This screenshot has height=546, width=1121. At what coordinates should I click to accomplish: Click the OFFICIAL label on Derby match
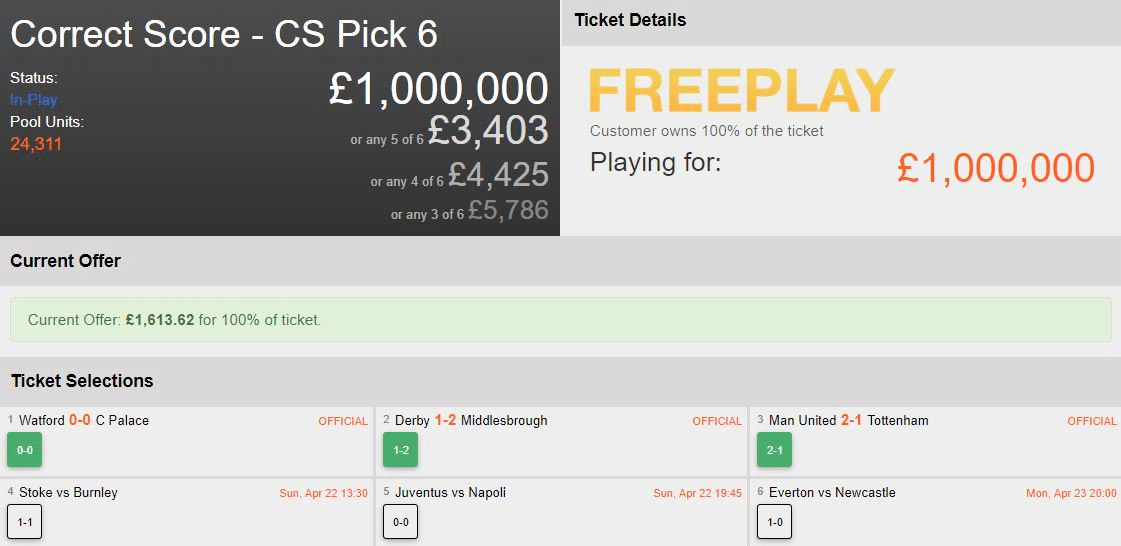(717, 421)
